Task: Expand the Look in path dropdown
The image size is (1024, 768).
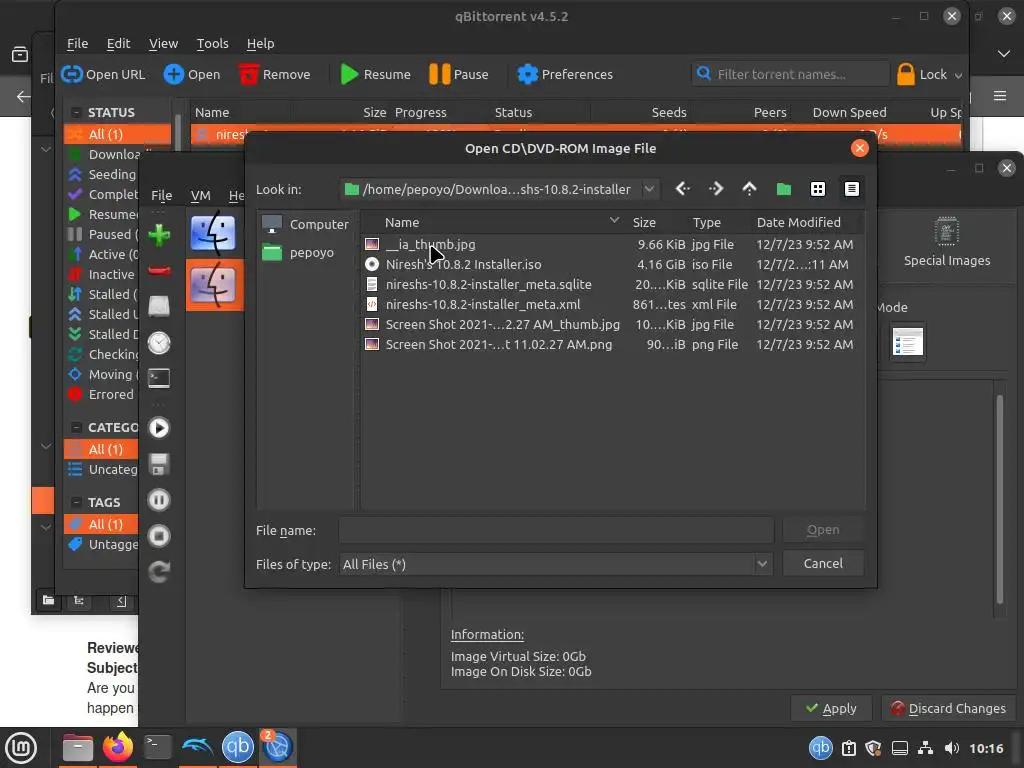Action: pos(649,189)
